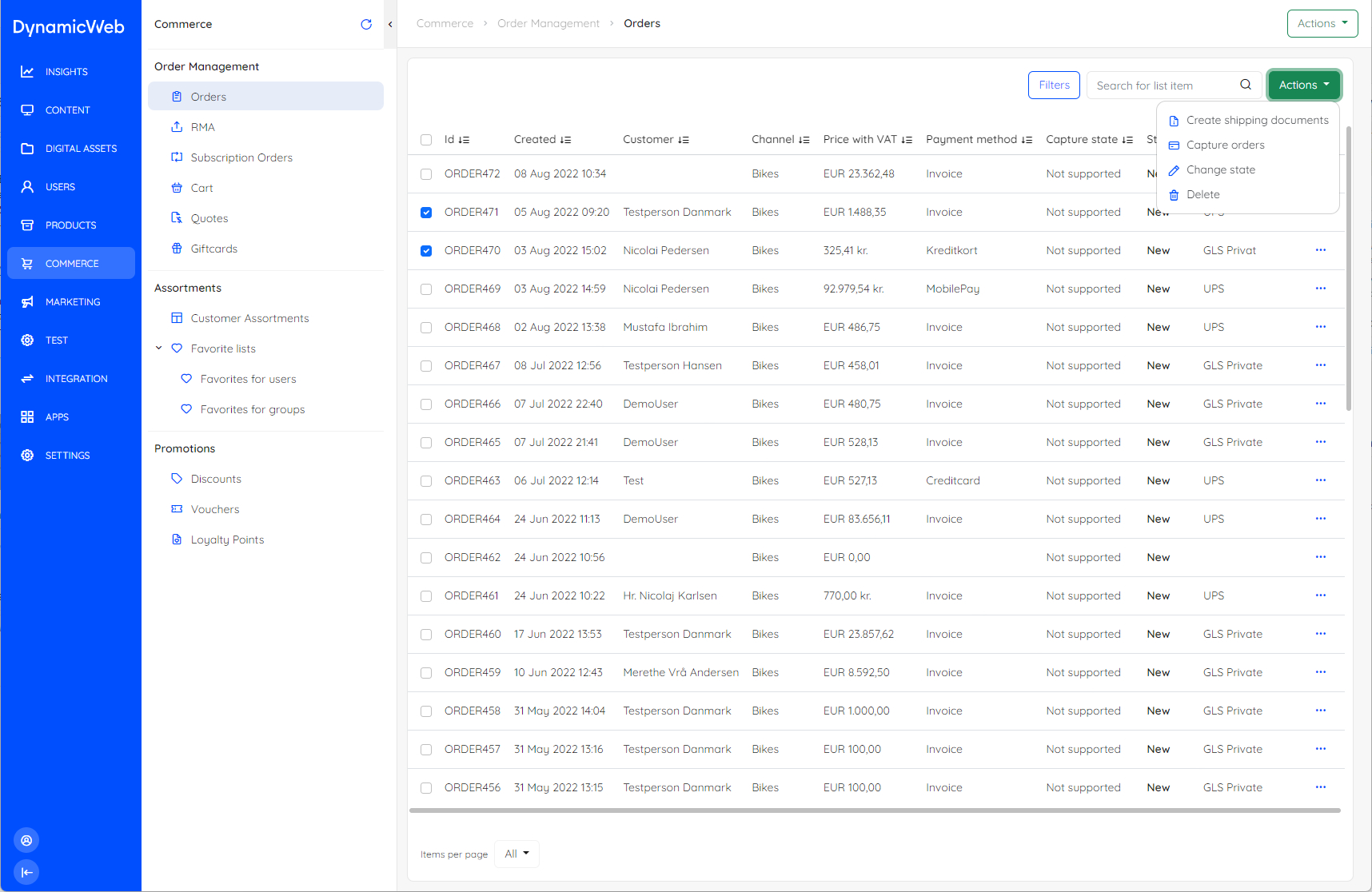Select Capture orders from the Actions menu

pyautogui.click(x=1226, y=145)
